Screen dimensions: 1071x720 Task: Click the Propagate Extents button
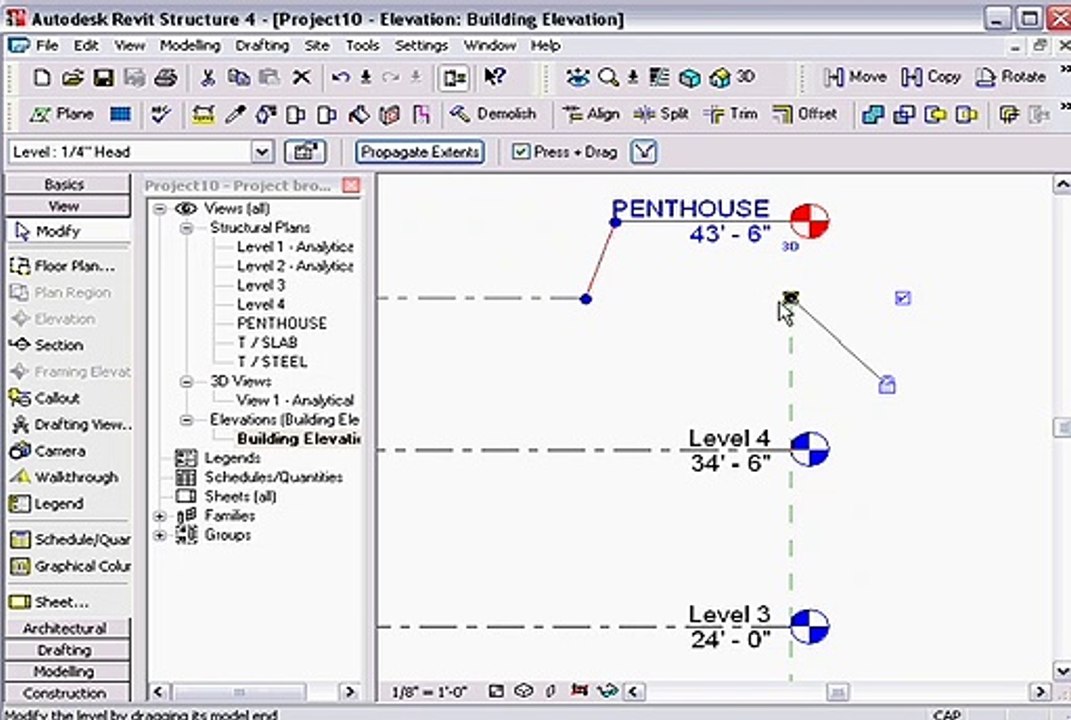point(419,152)
